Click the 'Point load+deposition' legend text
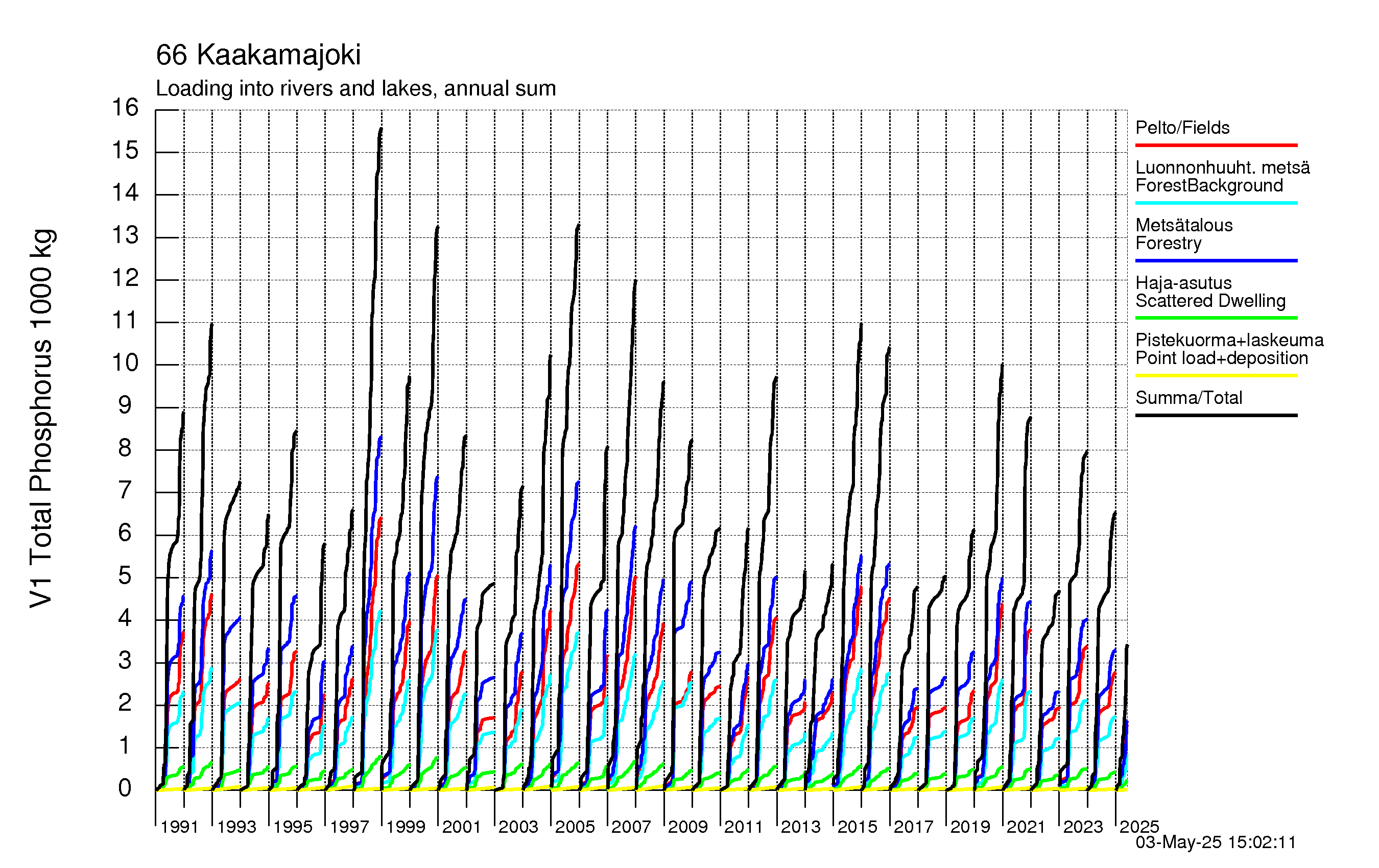The height and width of the screenshot is (868, 1379). [x=1222, y=358]
